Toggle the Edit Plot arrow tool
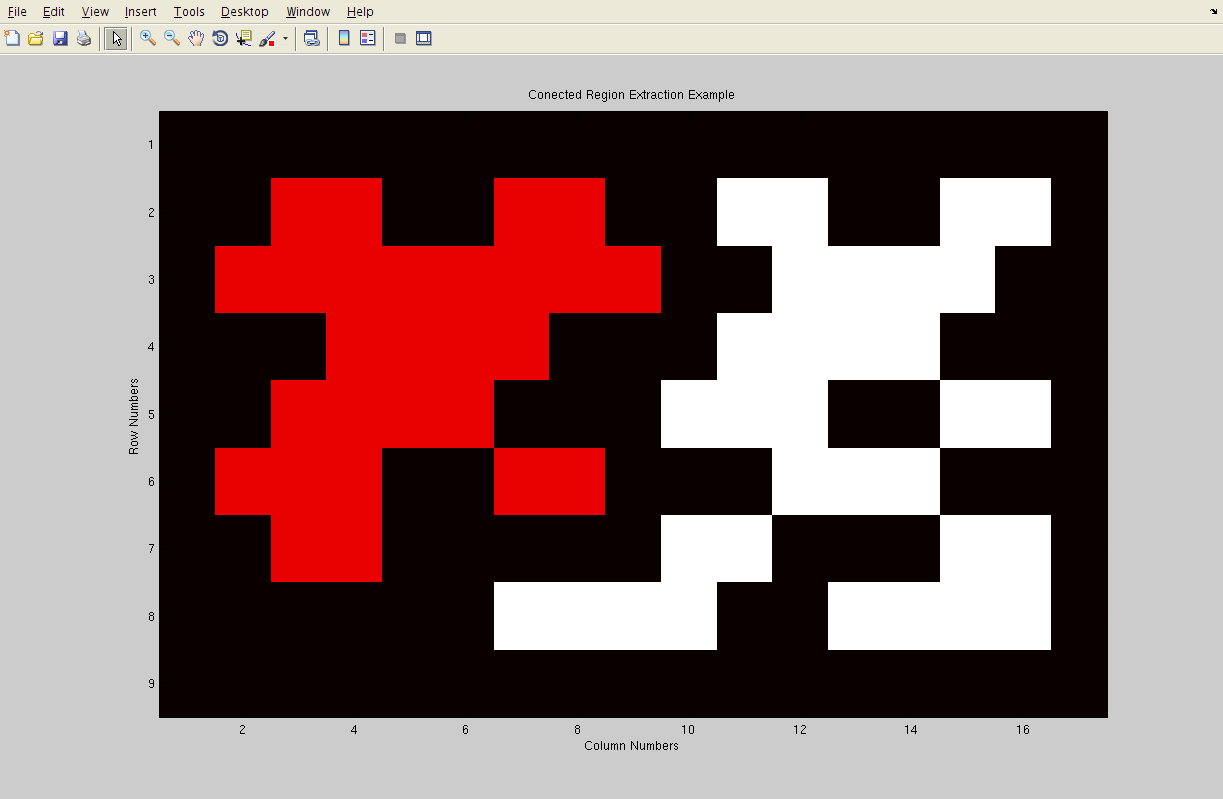This screenshot has height=799, width=1223. coord(116,39)
